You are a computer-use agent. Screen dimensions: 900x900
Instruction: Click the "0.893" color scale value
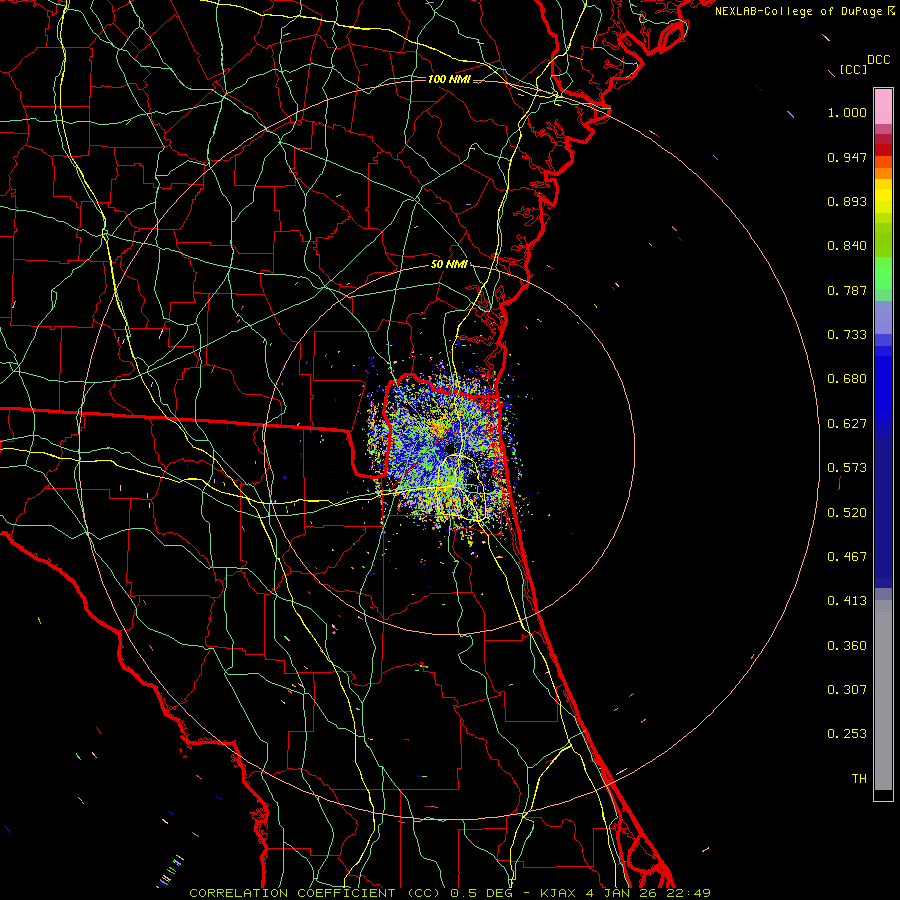(x=847, y=201)
